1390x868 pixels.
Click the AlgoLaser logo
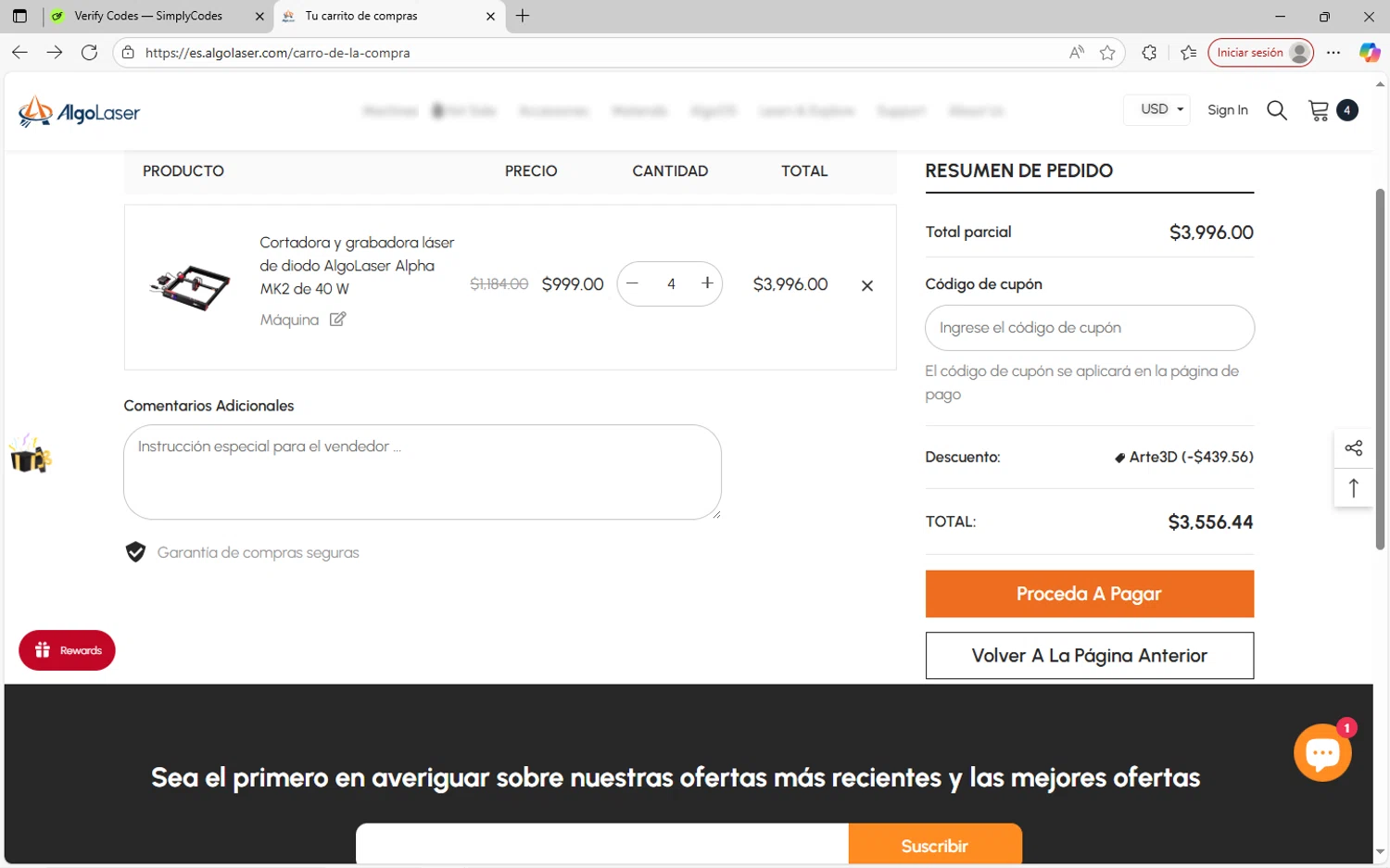click(79, 112)
